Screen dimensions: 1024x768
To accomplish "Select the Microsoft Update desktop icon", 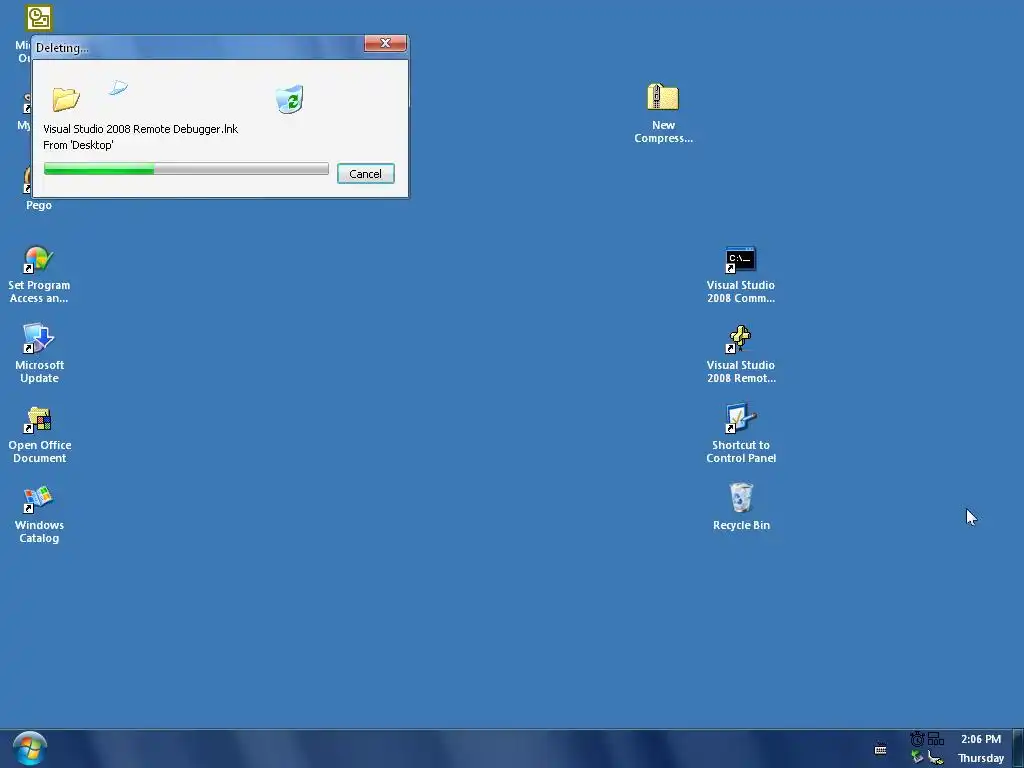I will [39, 339].
